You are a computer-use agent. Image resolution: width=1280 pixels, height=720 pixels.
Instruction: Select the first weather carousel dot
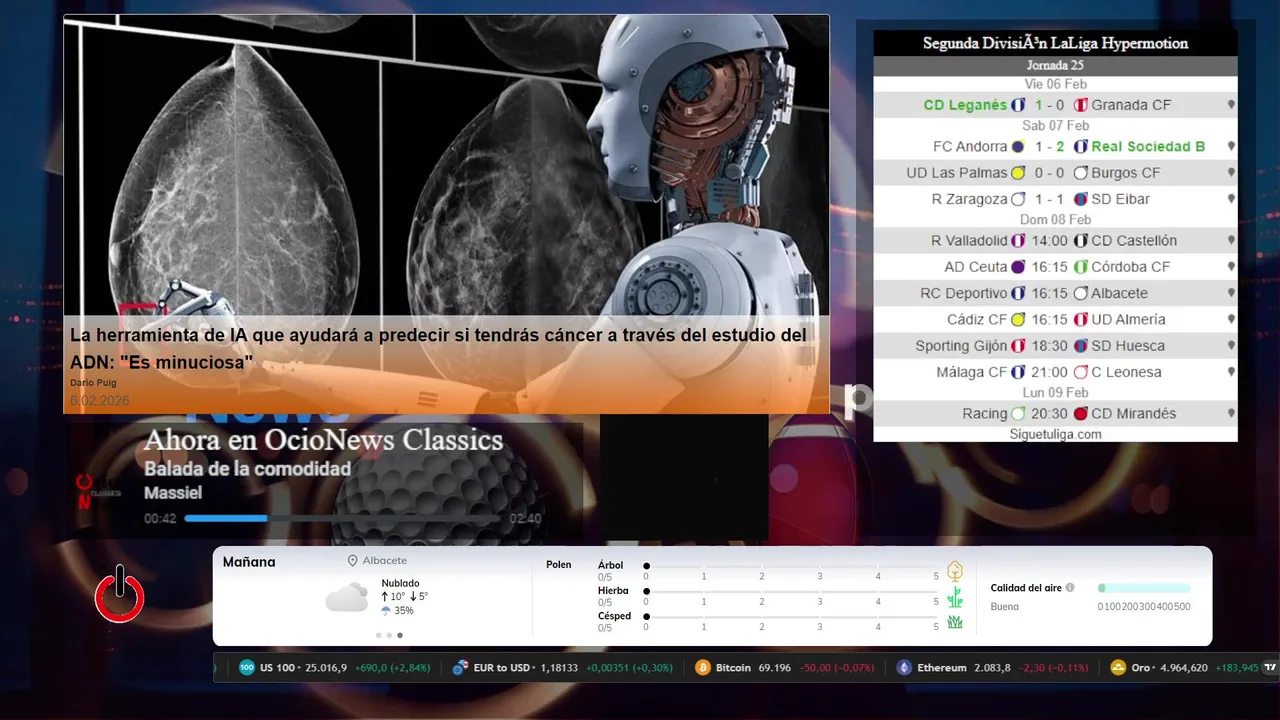(x=378, y=635)
